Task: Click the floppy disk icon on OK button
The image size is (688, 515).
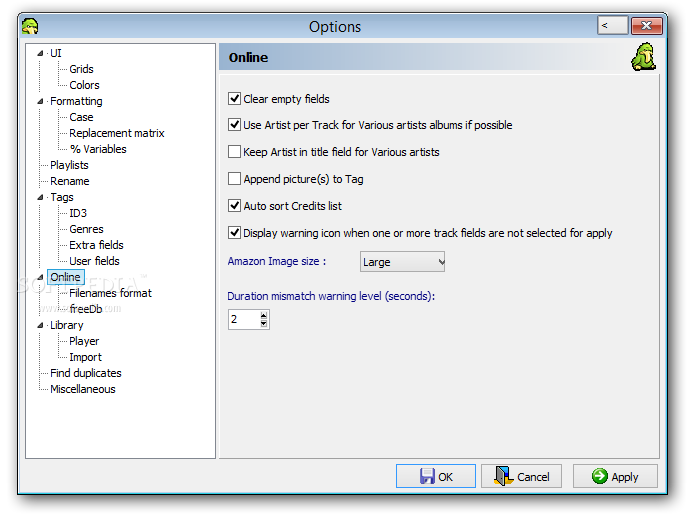Action: coord(427,476)
